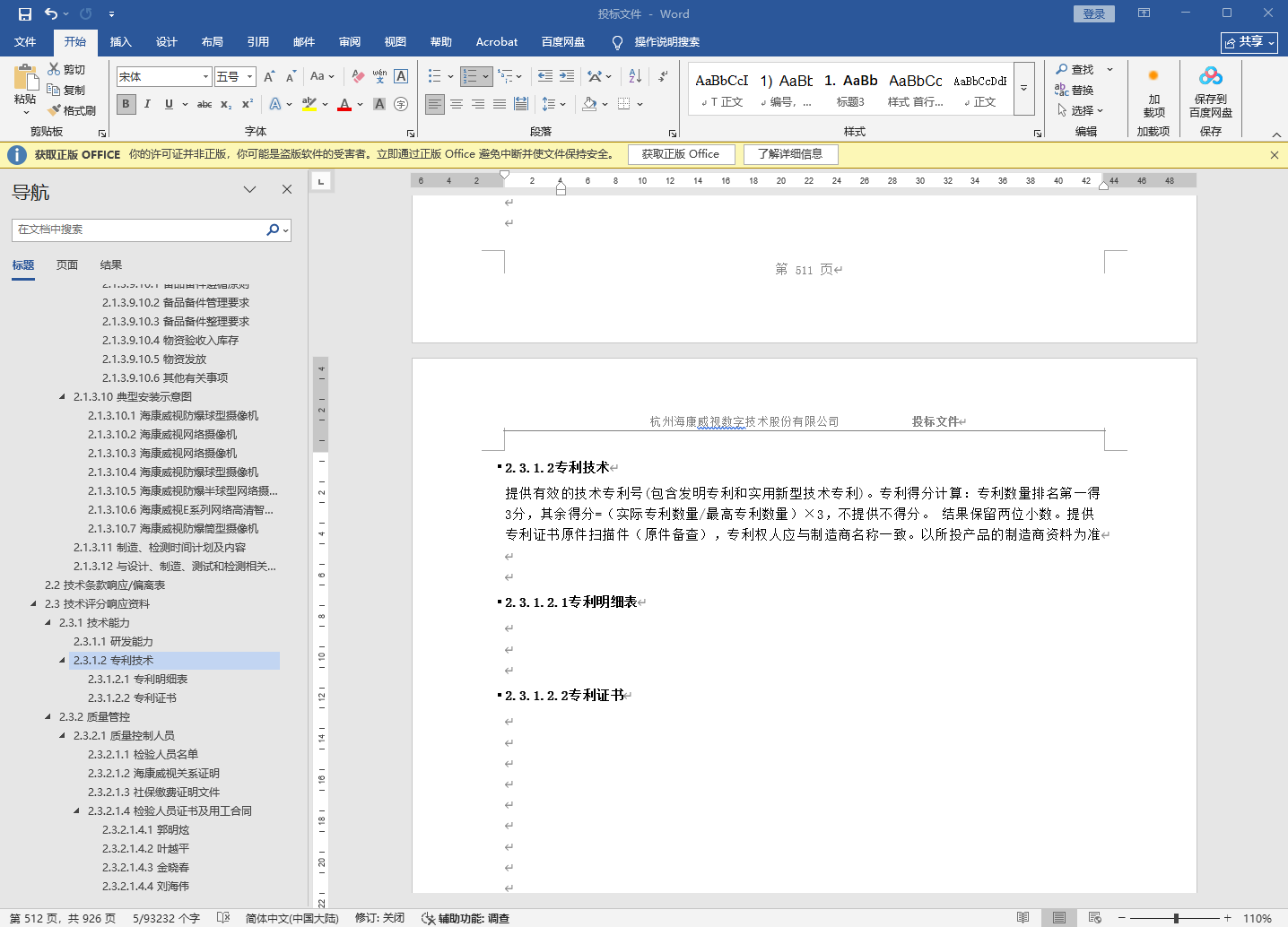Show or hide paragraph marks
The image size is (1288, 927).
[x=663, y=76]
